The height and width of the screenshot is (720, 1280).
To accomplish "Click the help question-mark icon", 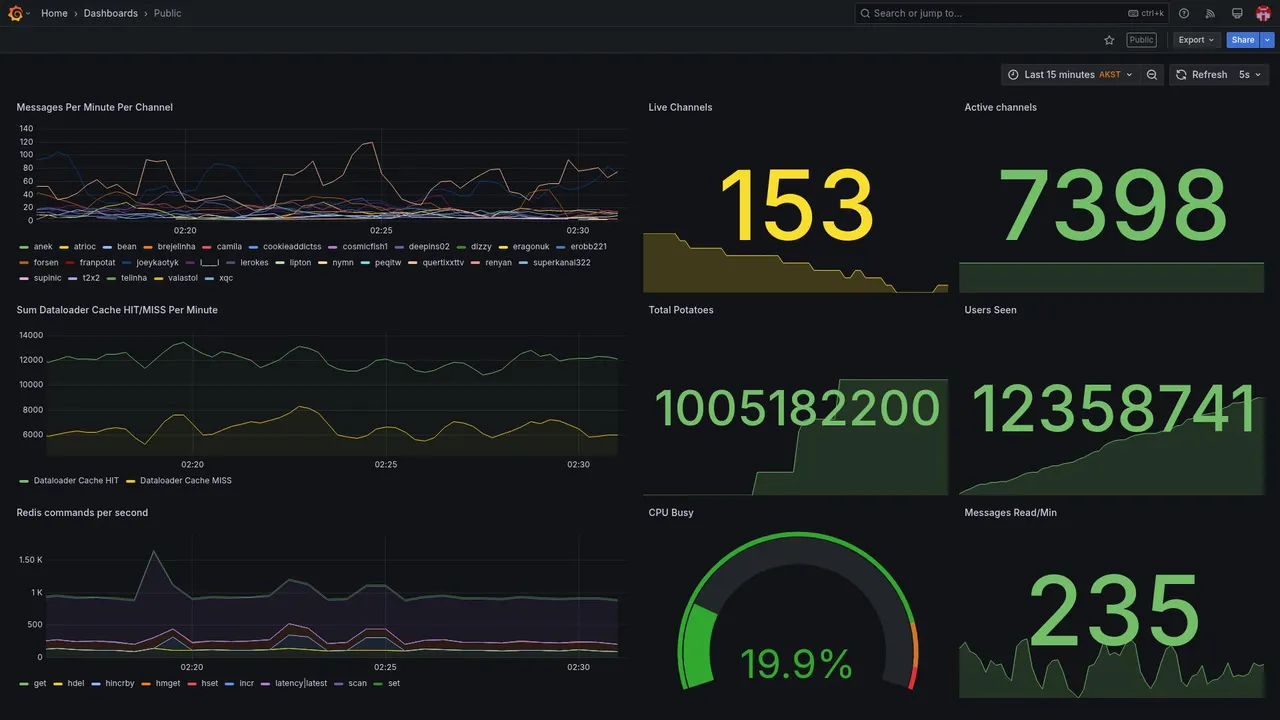I will tap(1184, 13).
